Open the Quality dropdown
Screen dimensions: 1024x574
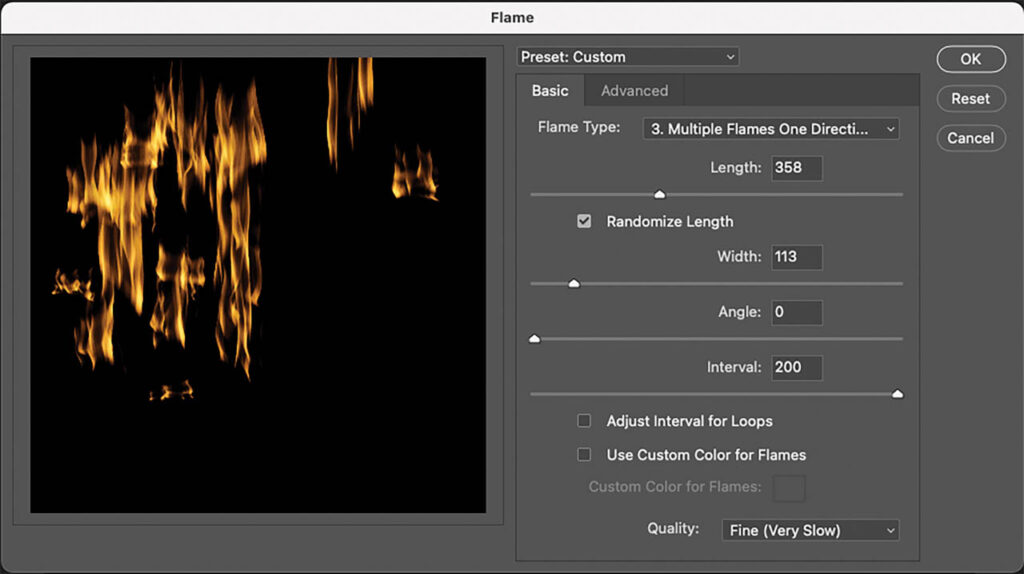[810, 530]
